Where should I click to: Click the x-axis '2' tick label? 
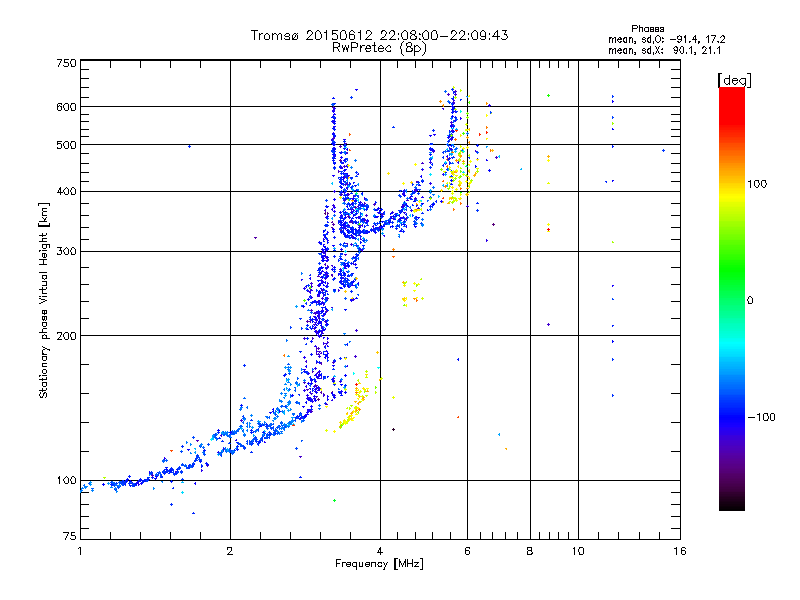(x=230, y=551)
